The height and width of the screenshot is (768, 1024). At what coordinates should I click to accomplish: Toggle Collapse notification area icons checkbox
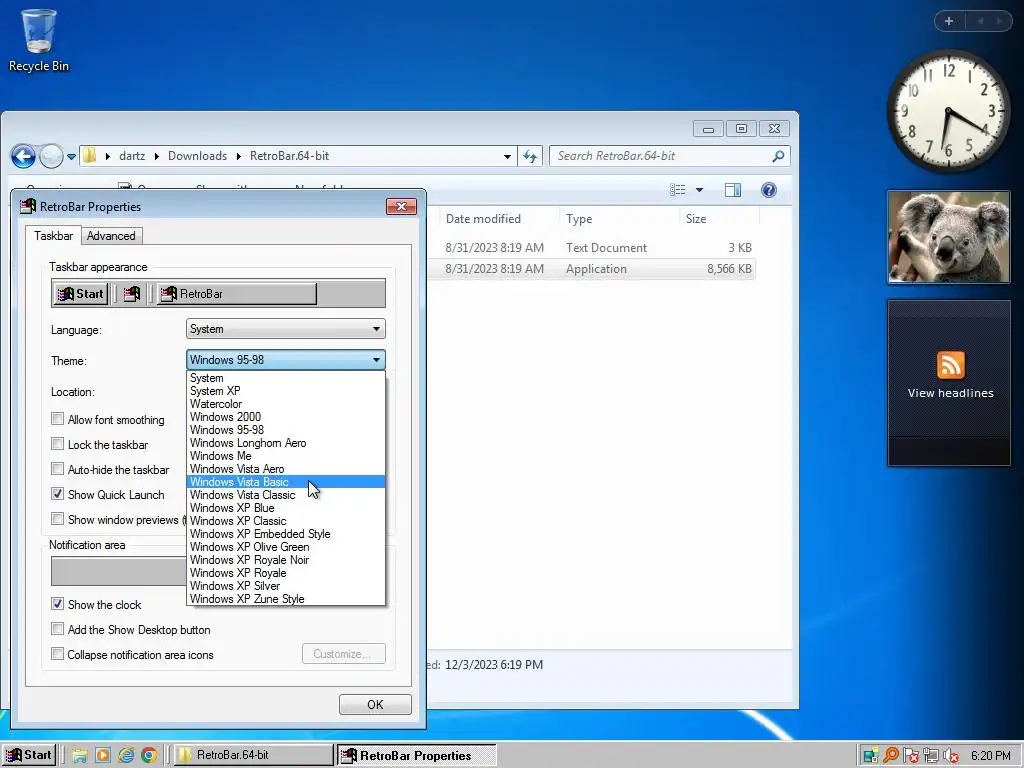coord(57,654)
